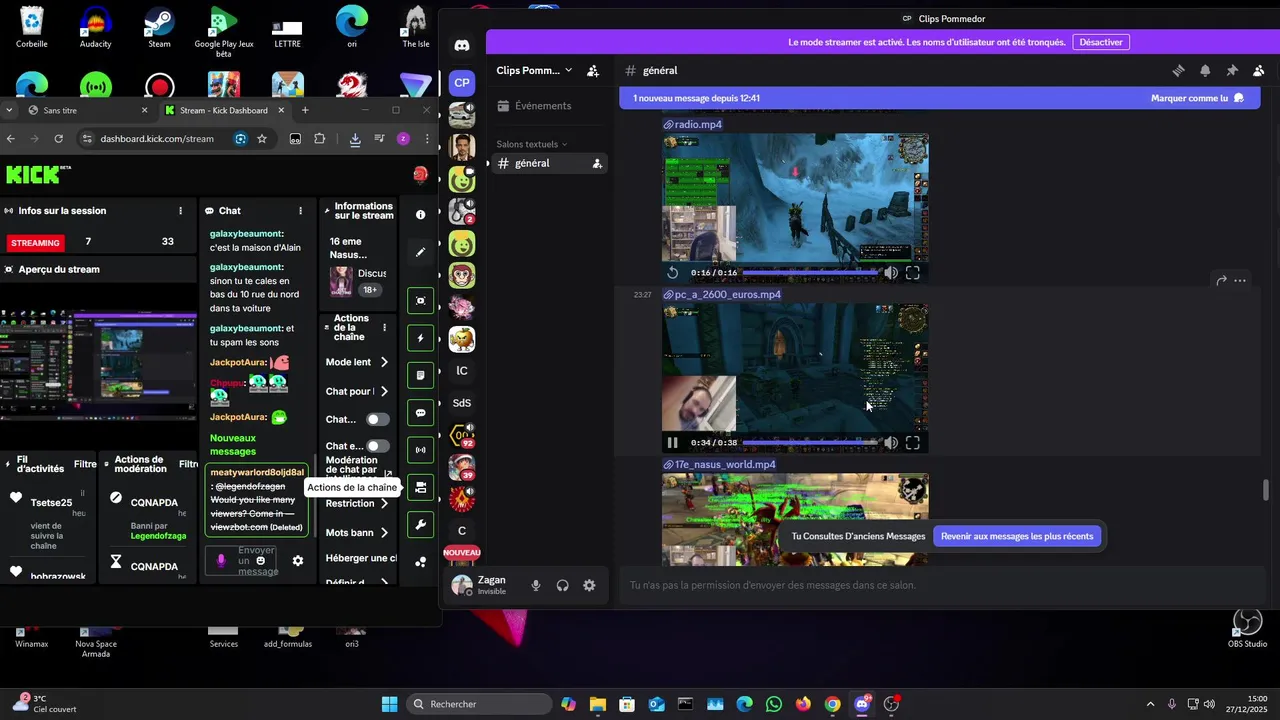Click the chat bubble icon in Kick sidebar
The width and height of the screenshot is (1280, 720).
click(x=420, y=412)
